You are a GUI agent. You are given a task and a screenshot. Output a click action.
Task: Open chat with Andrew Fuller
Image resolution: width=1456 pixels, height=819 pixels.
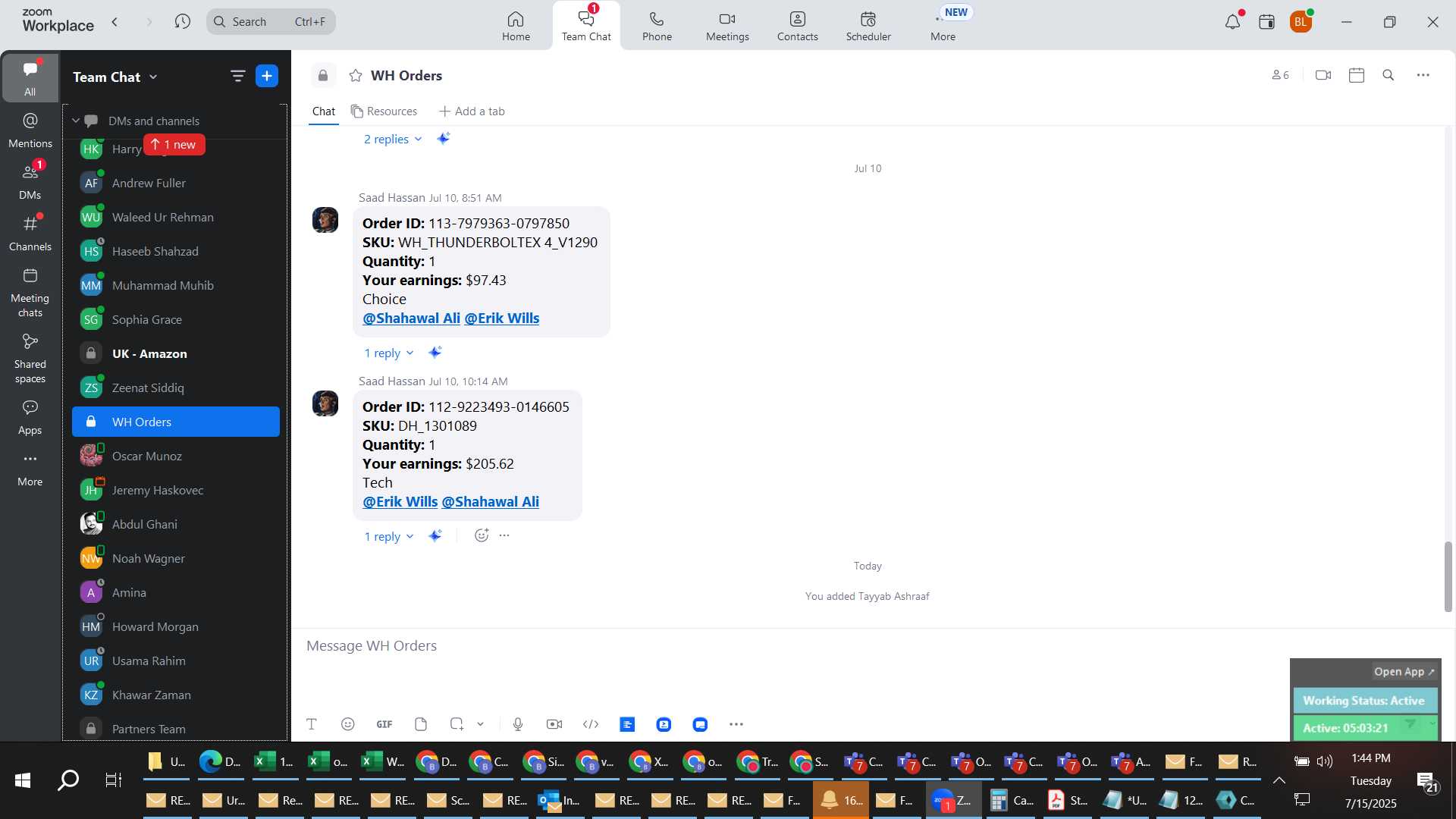tap(176, 183)
